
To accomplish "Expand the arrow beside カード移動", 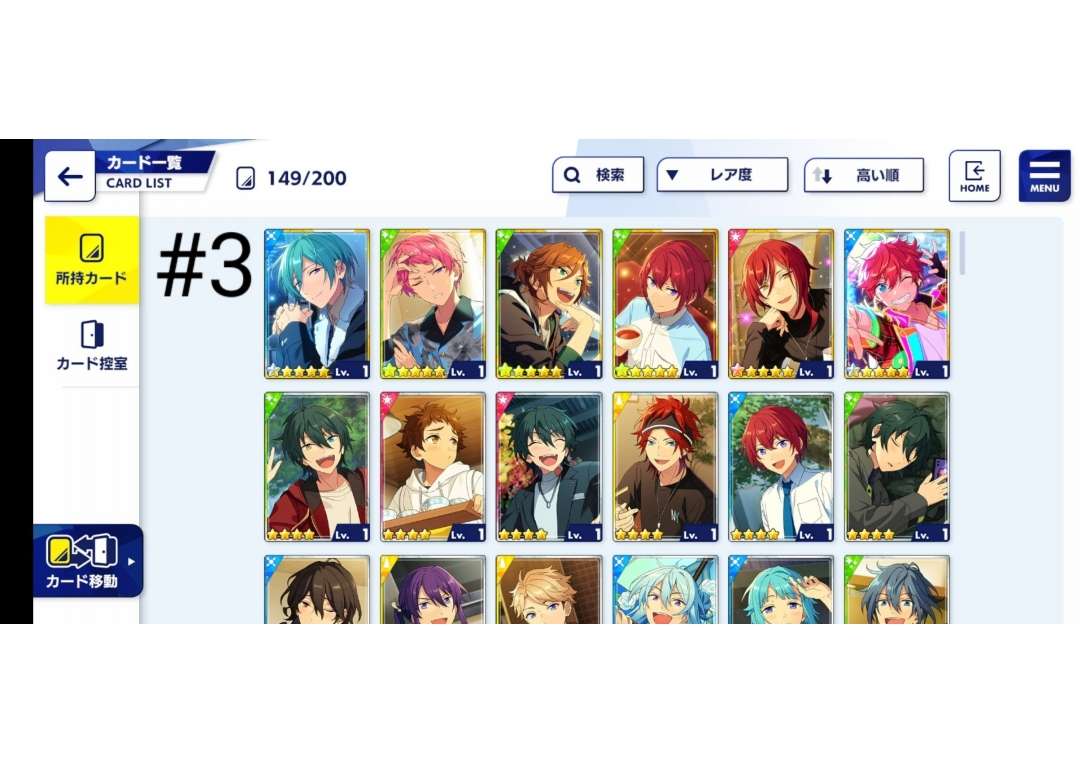I will (132, 562).
